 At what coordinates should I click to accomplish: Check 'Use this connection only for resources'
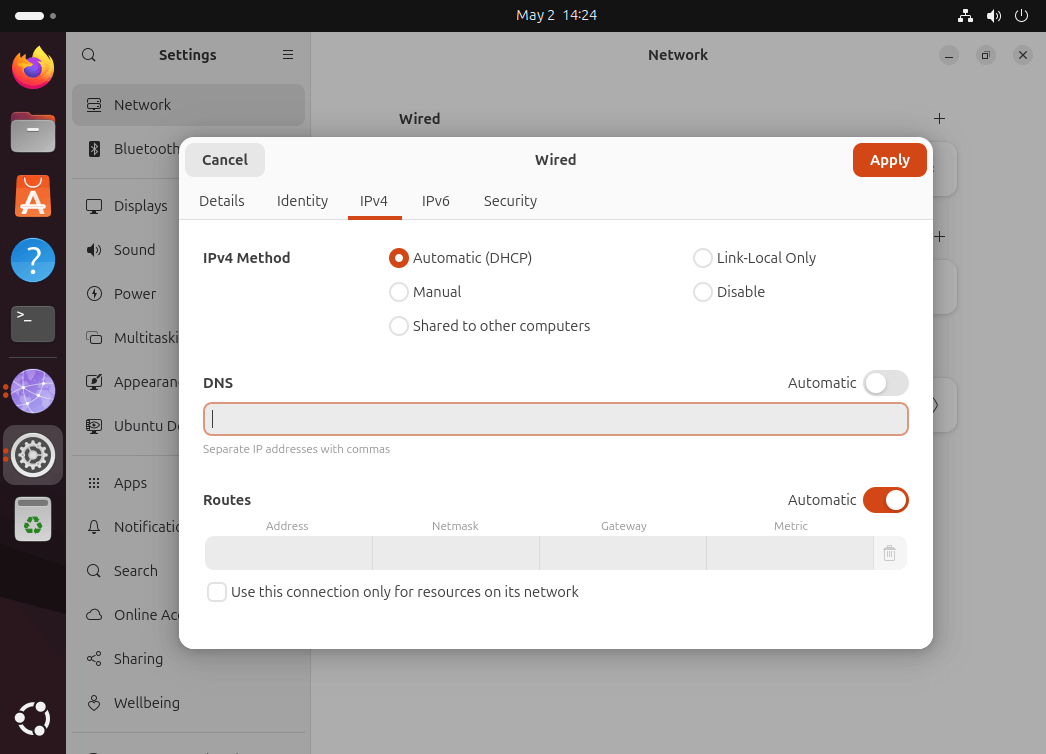[217, 592]
